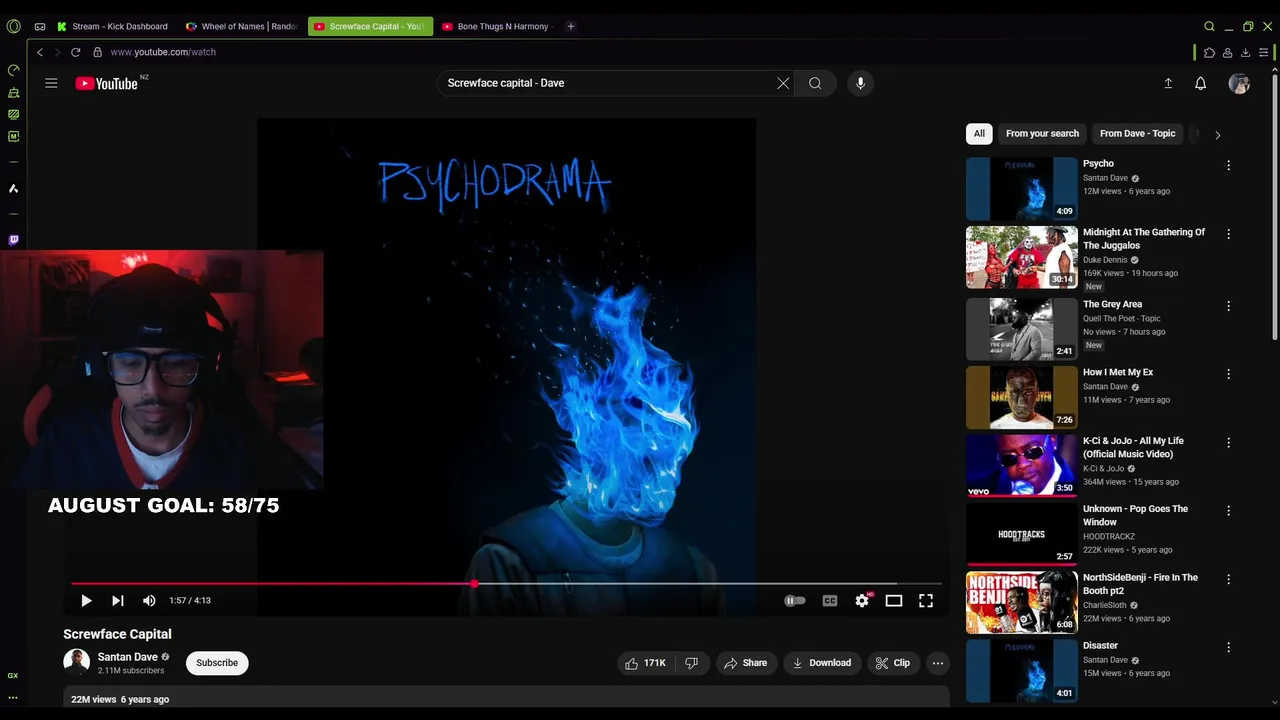
Task: Switch to Wheel of Names tab
Action: (x=243, y=26)
